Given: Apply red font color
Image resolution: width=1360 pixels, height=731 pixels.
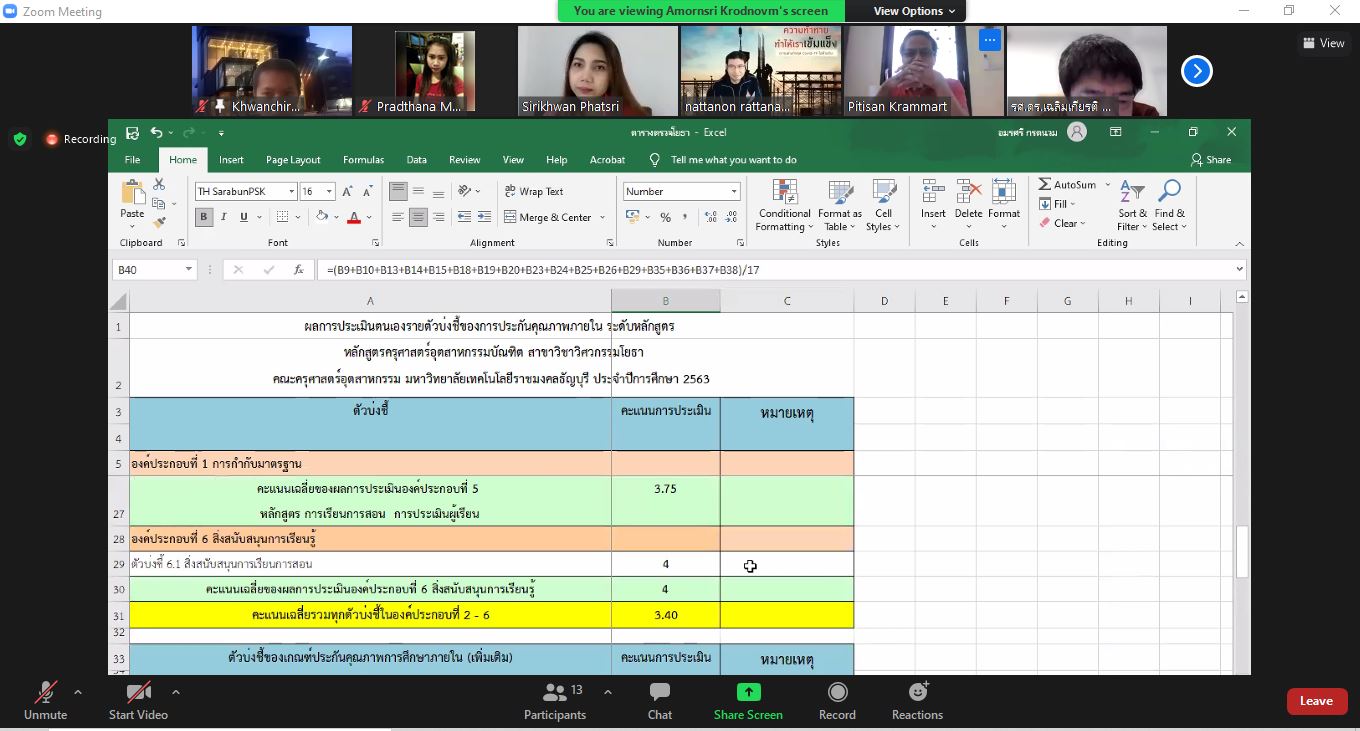Looking at the screenshot, I should 354,217.
